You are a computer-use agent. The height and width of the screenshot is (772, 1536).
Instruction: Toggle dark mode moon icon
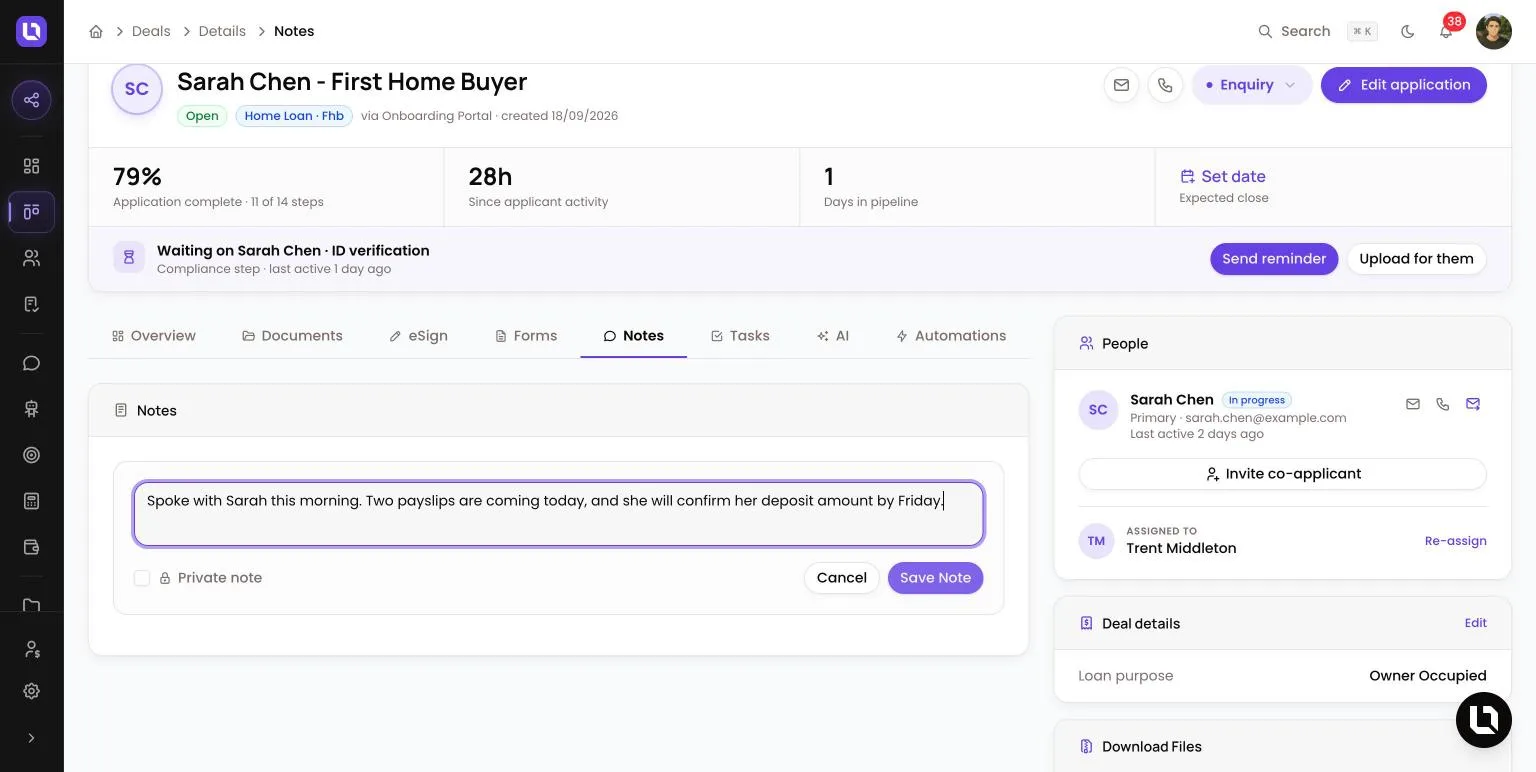1408,31
